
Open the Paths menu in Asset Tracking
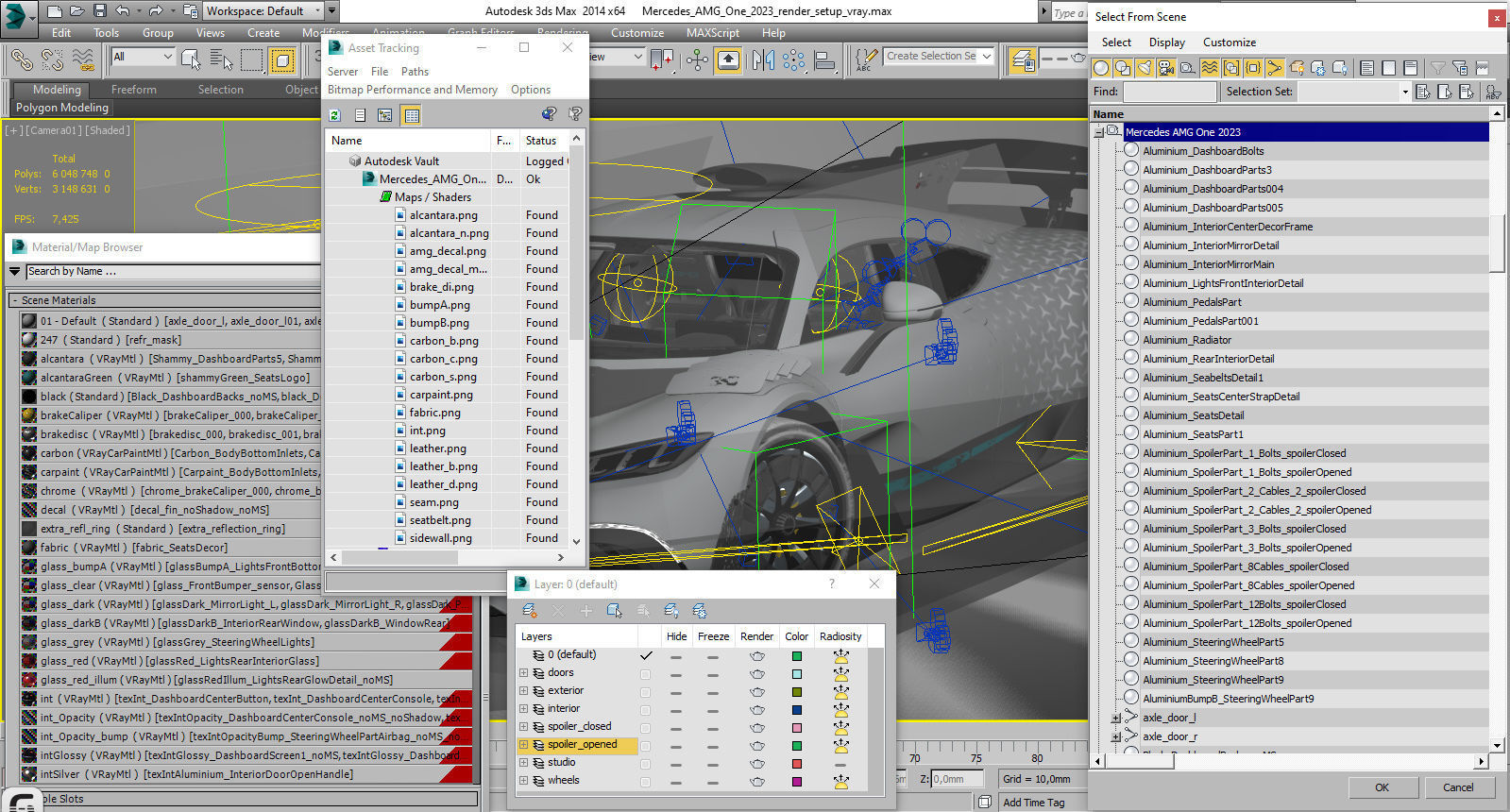click(x=415, y=71)
